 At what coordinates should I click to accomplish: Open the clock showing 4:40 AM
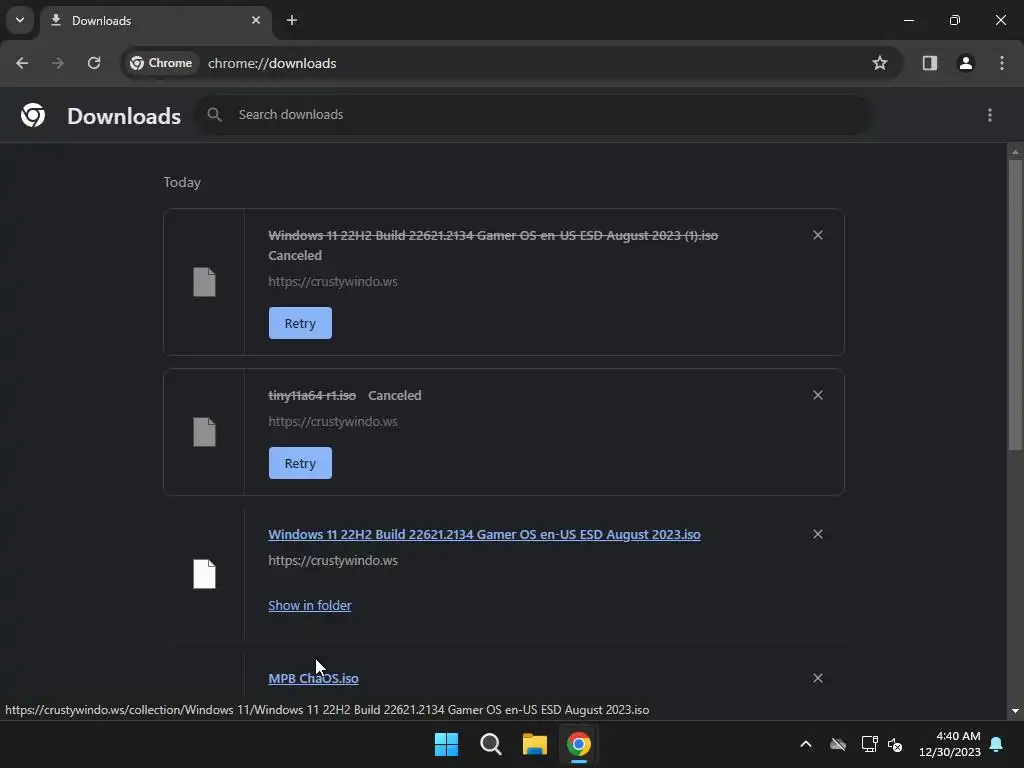pos(950,744)
